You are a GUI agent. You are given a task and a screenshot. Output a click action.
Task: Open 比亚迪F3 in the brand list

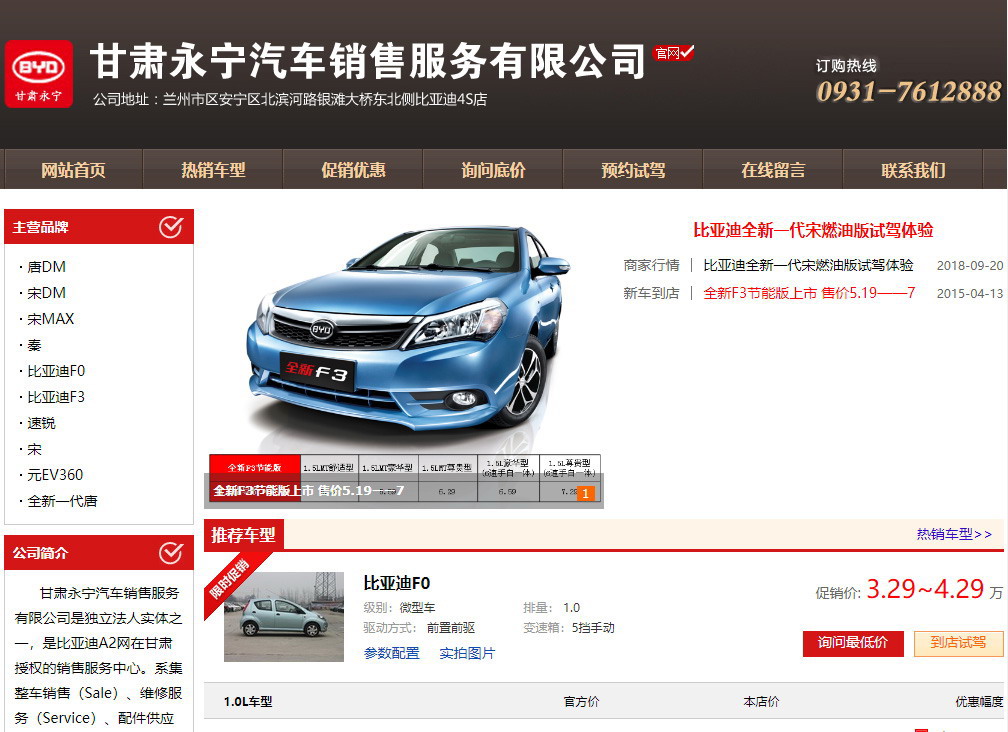coord(56,397)
